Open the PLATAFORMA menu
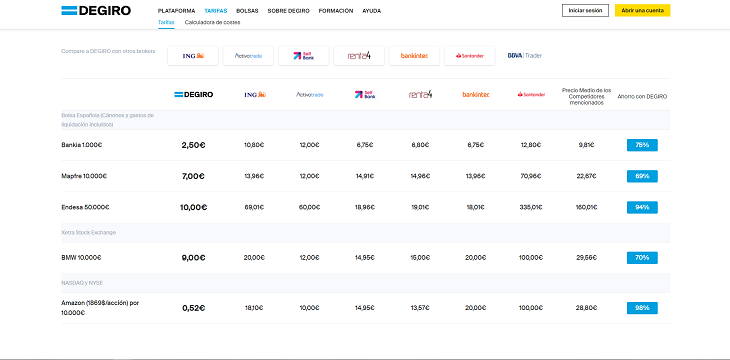Image resolution: width=730 pixels, height=360 pixels. [176, 11]
